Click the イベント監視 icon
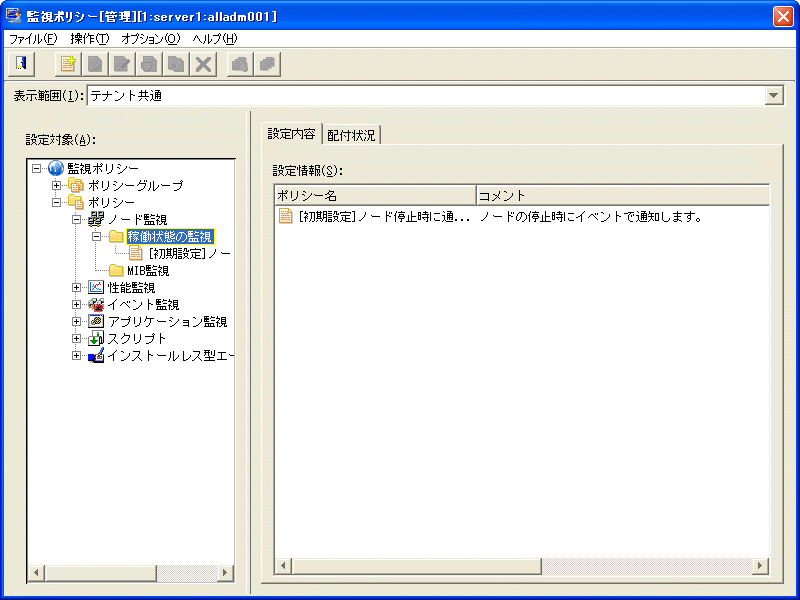Image resolution: width=800 pixels, height=600 pixels. point(96,304)
